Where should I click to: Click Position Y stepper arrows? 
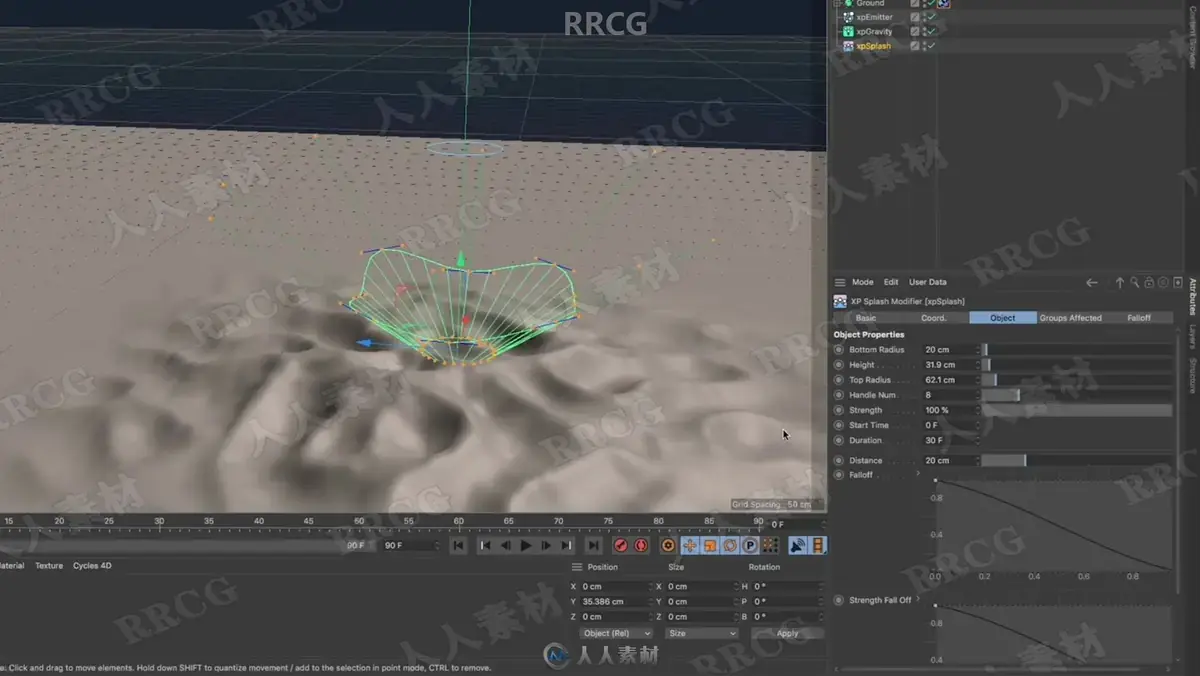(652, 601)
